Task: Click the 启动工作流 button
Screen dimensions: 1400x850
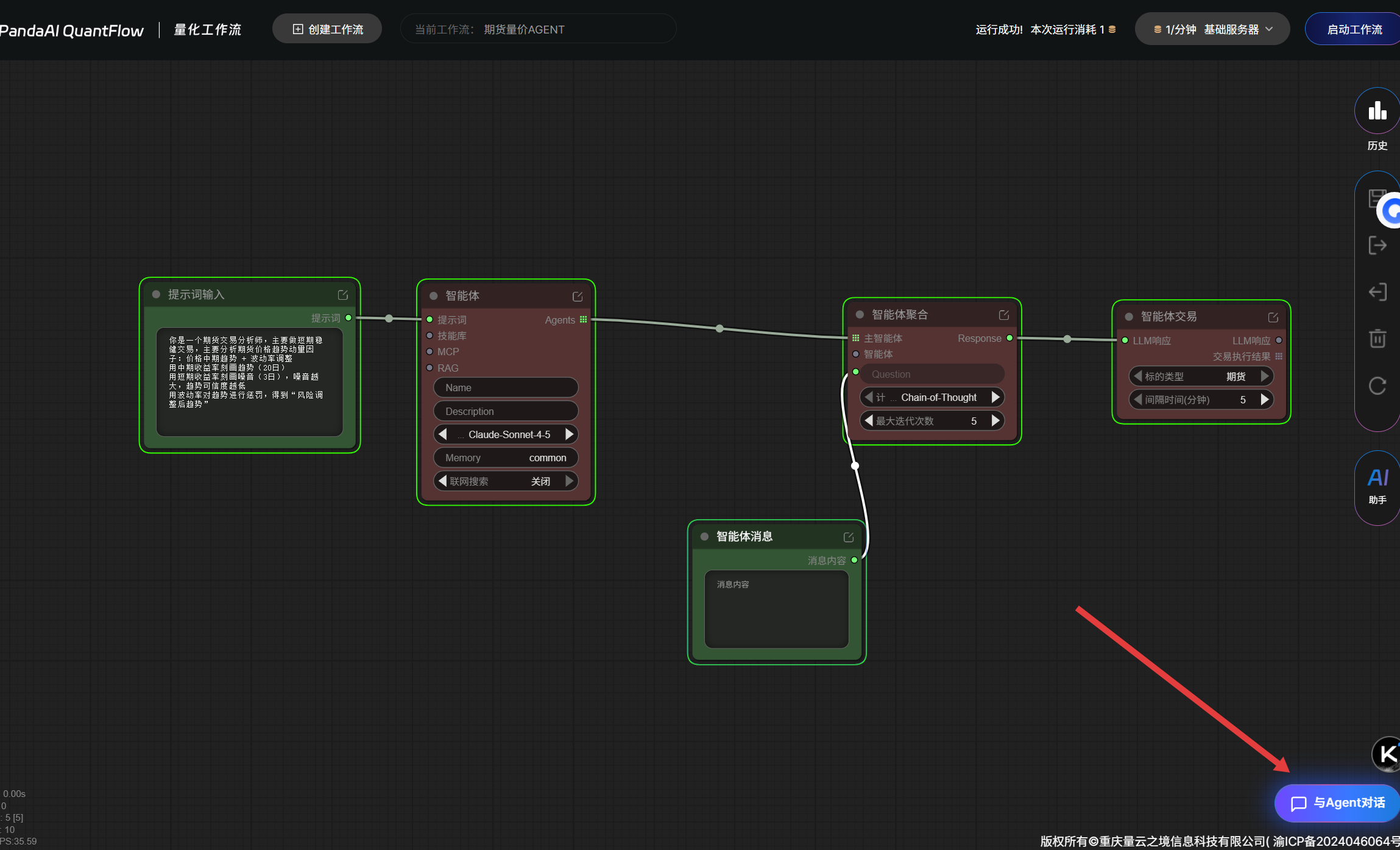Action: (x=1354, y=29)
